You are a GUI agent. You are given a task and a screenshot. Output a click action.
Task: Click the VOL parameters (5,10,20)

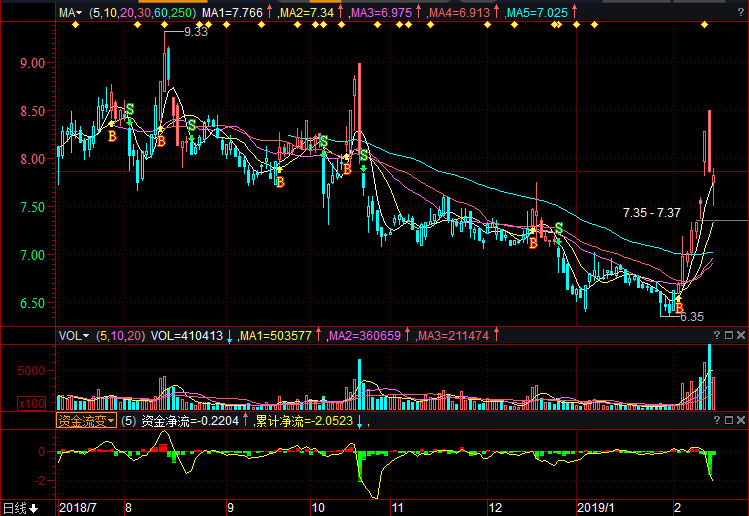[x=120, y=336]
